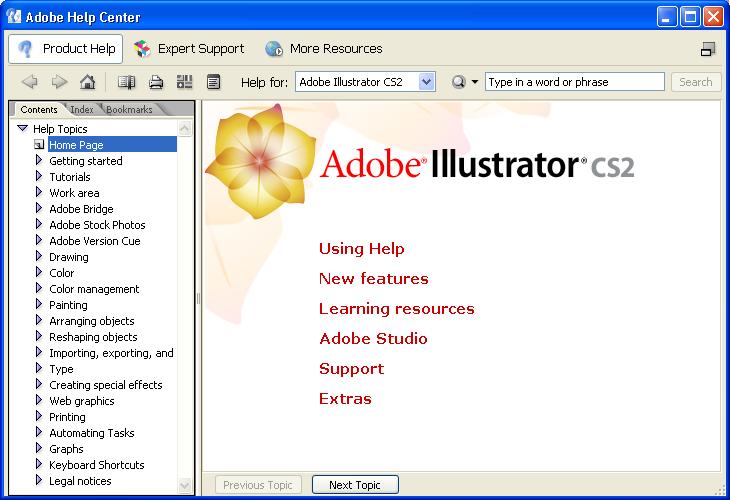Click the Adobe Help Center title icon

click(14, 17)
